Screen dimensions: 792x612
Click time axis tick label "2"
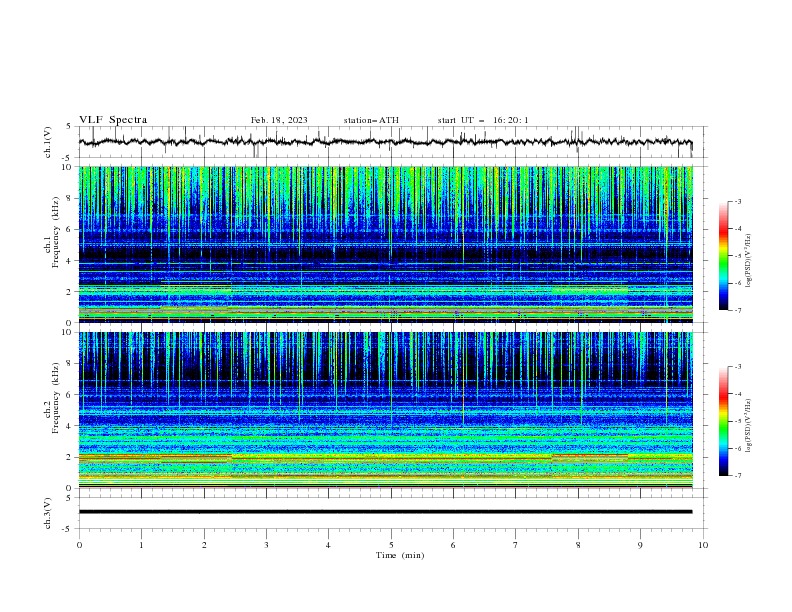point(204,545)
